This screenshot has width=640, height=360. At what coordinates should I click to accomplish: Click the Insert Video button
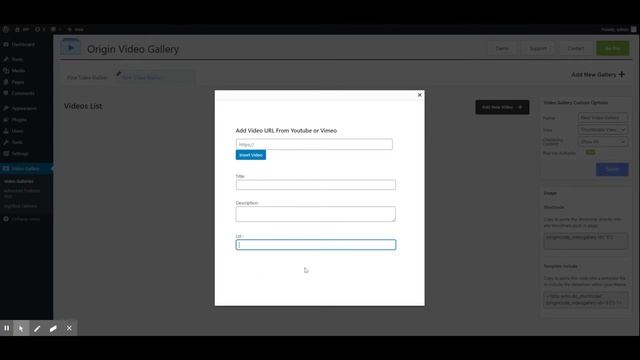tap(251, 155)
